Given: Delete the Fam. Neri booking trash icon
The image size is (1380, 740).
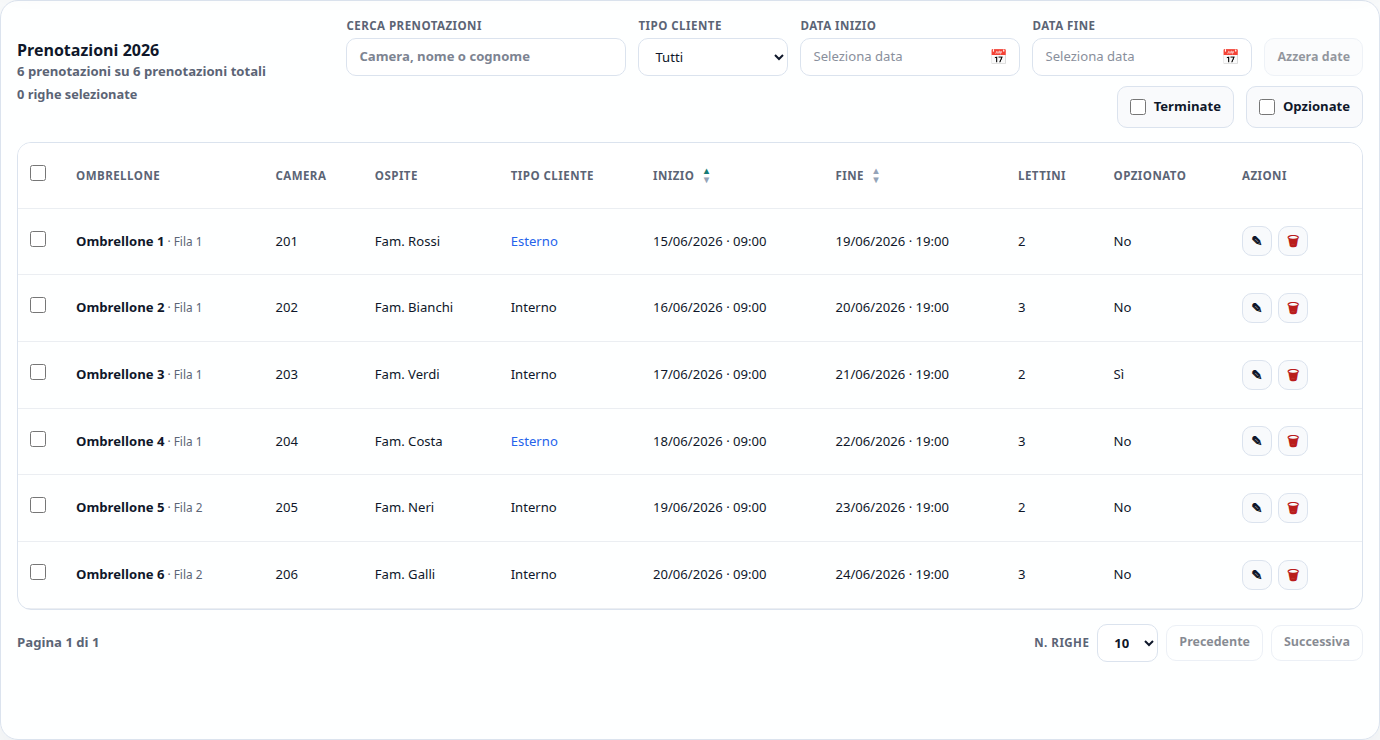Looking at the screenshot, I should pos(1293,508).
